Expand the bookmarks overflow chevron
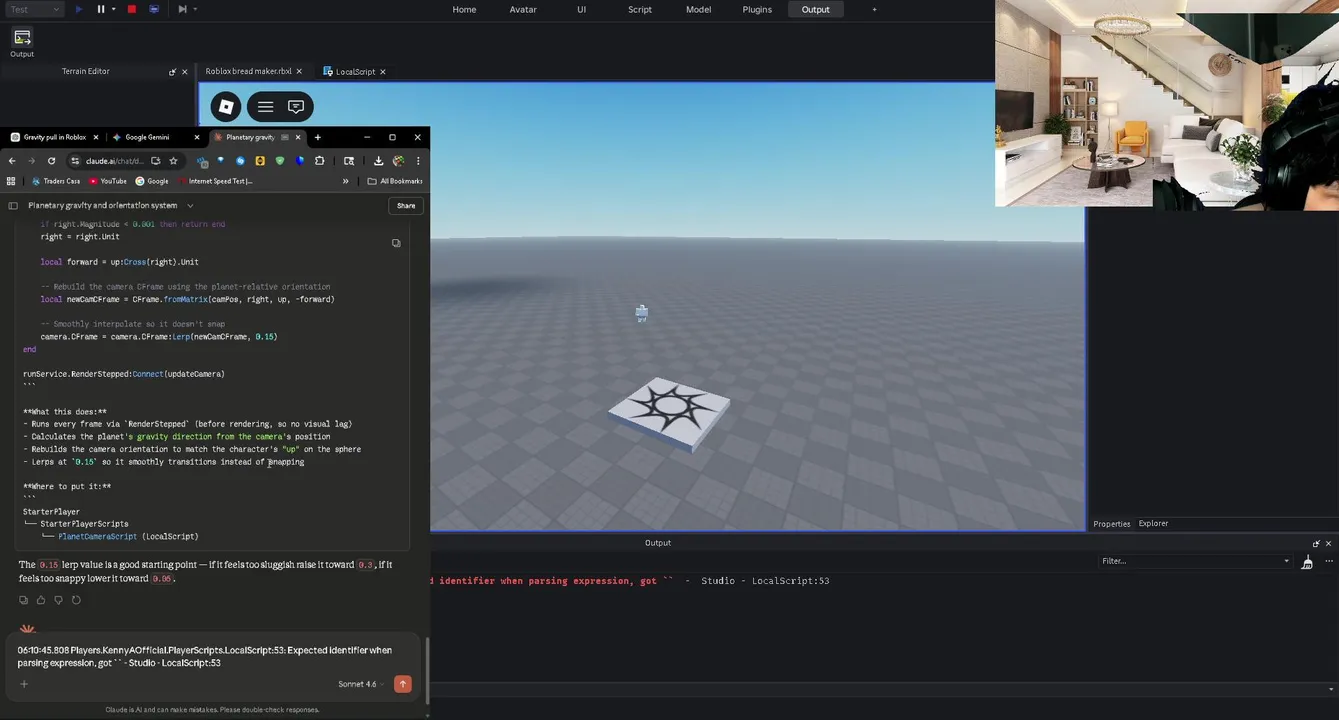 click(346, 181)
